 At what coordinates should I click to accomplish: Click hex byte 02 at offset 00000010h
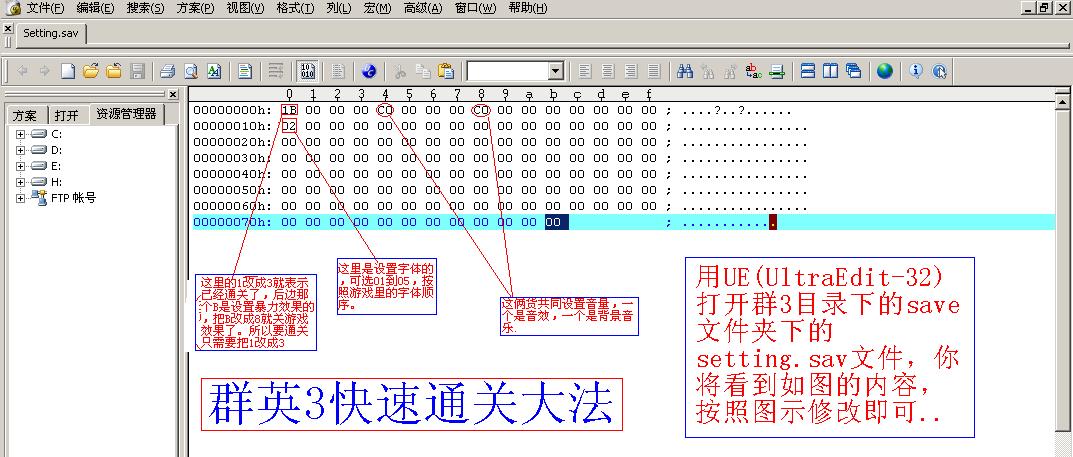289,126
